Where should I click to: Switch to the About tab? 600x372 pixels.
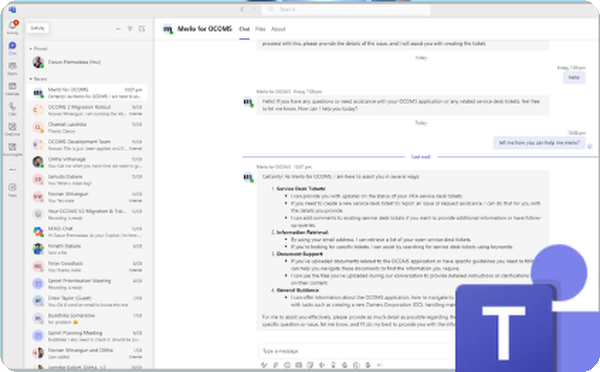[278, 29]
